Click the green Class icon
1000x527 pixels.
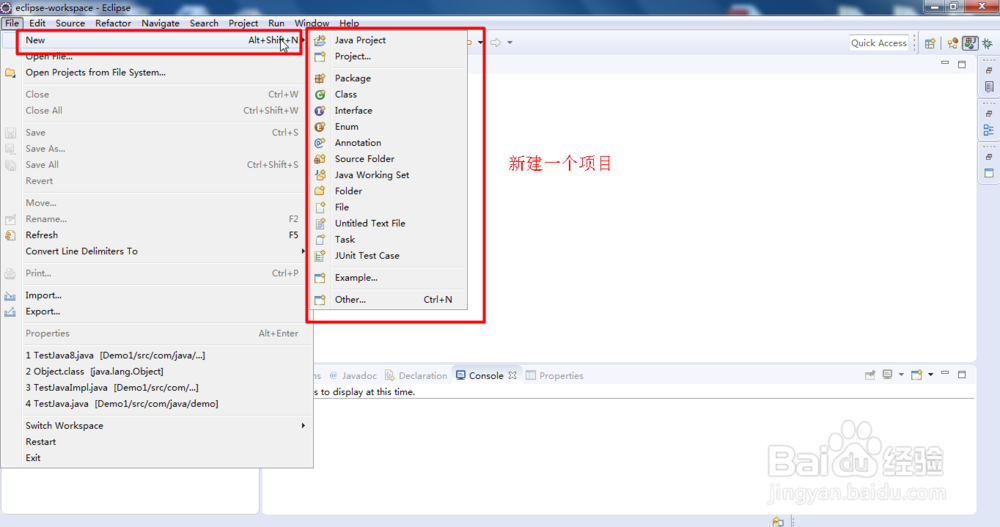pos(320,94)
